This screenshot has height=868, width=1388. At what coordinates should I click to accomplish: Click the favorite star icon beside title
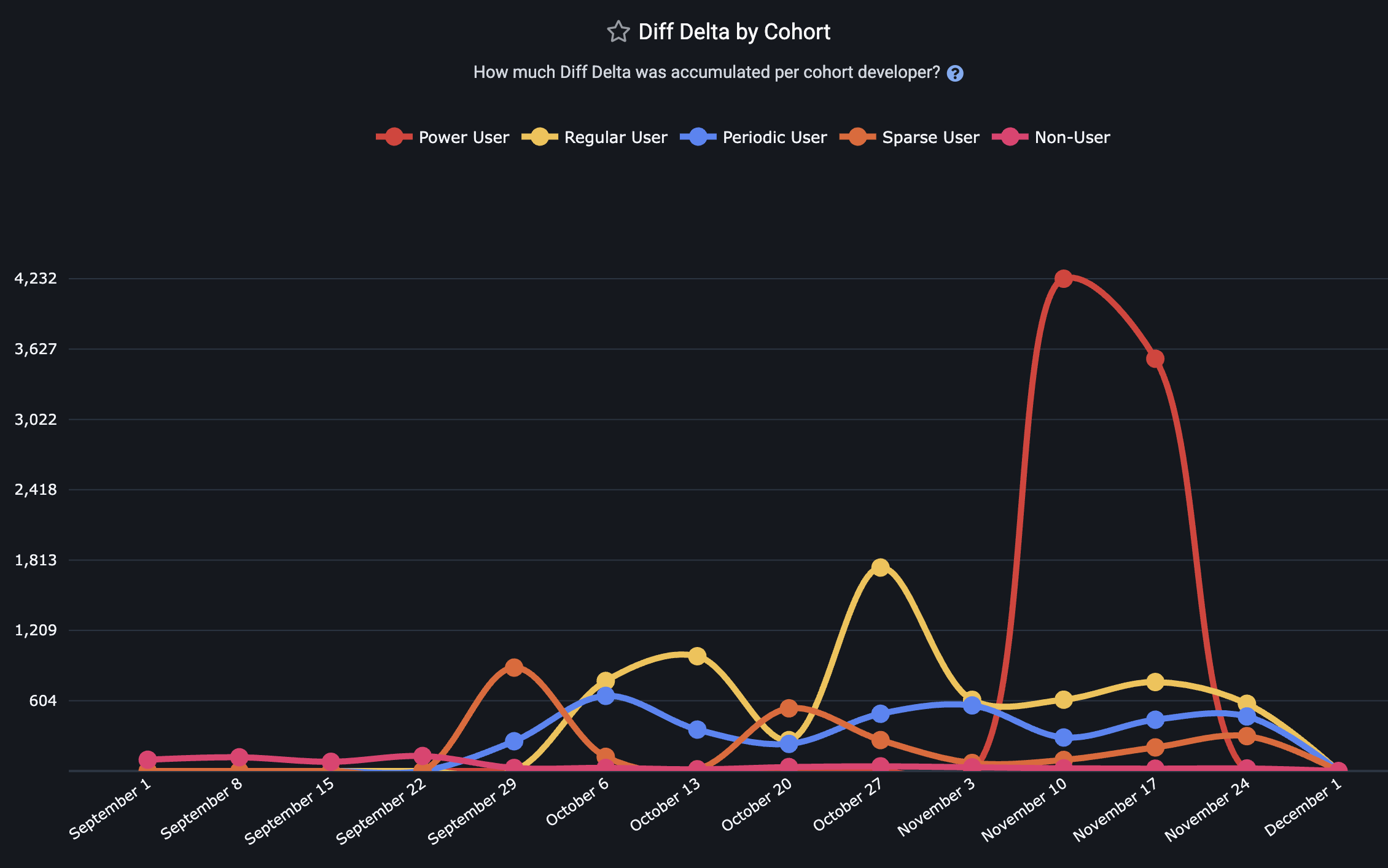[618, 32]
